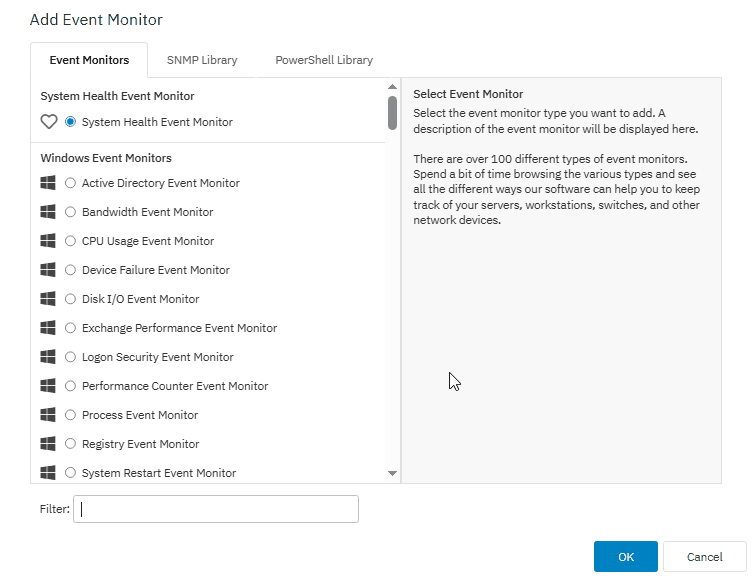This screenshot has height=579, width=752.
Task: Click Windows icon beside Exchange Performance monitor
Action: [x=48, y=328]
